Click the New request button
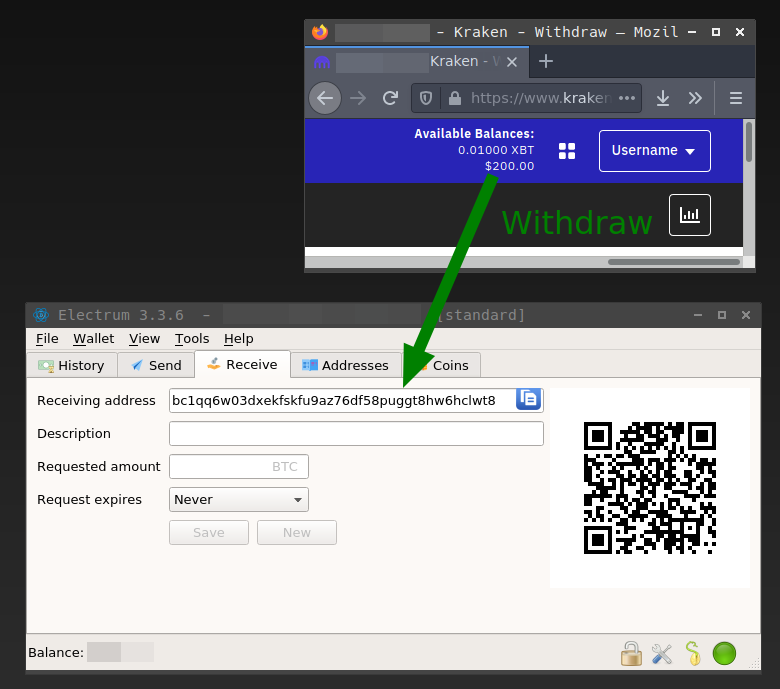The image size is (780, 689). tap(297, 532)
